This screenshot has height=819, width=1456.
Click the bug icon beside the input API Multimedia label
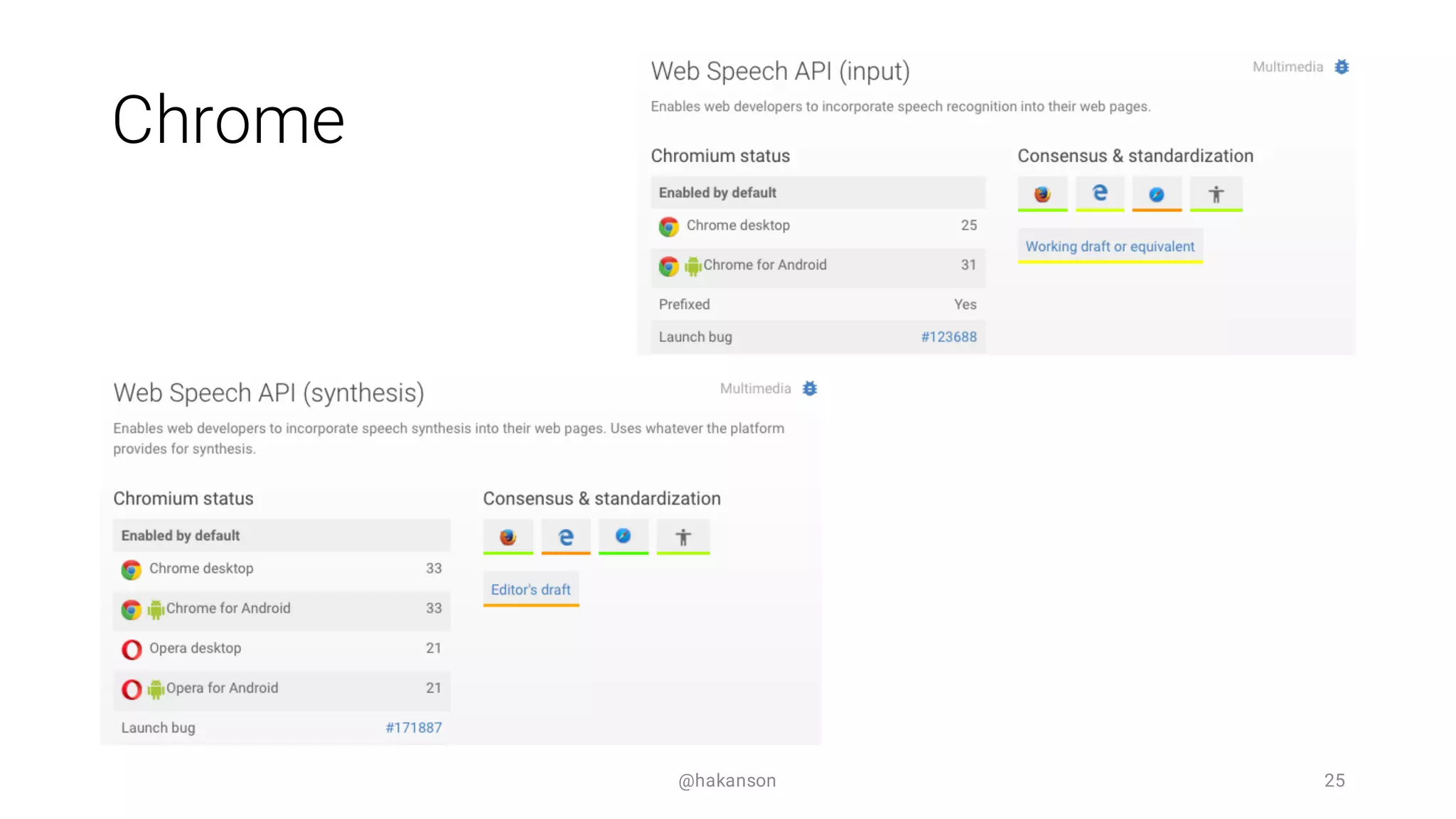pyautogui.click(x=1342, y=67)
